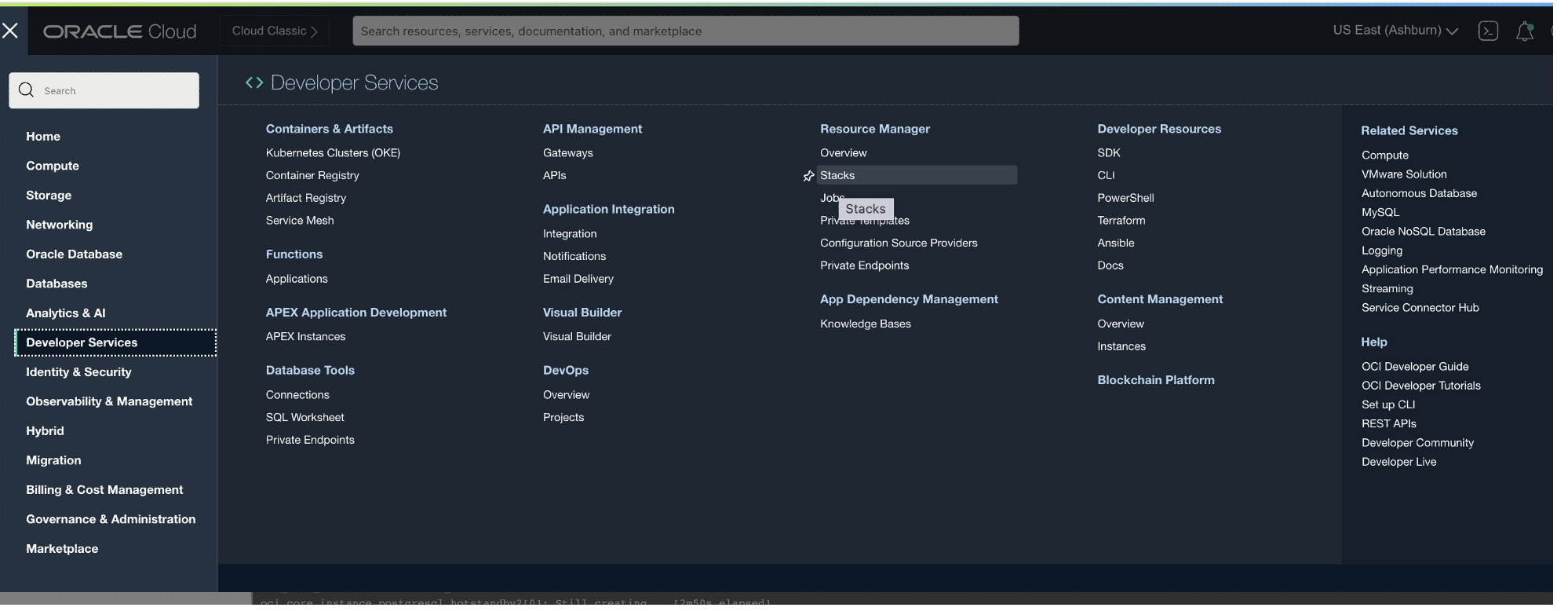This screenshot has height=611, width=1568.
Task: Open Docs under Developer Resources
Action: click(x=1110, y=266)
